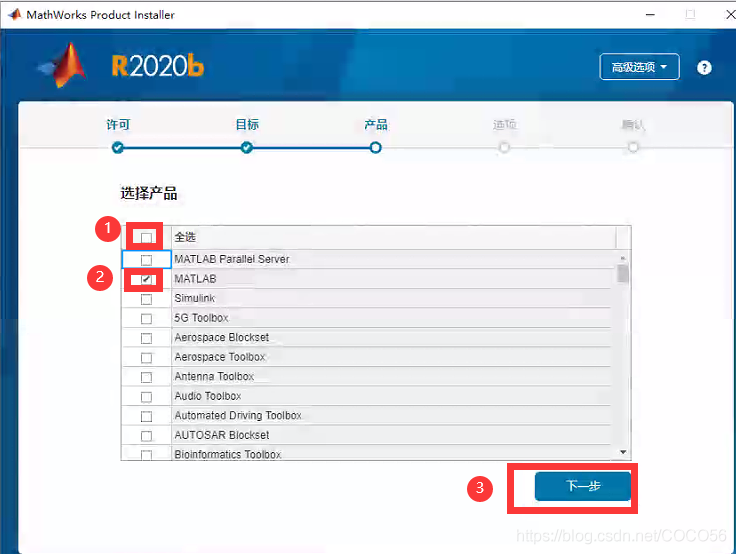Select the 产品 step label

coord(376,124)
